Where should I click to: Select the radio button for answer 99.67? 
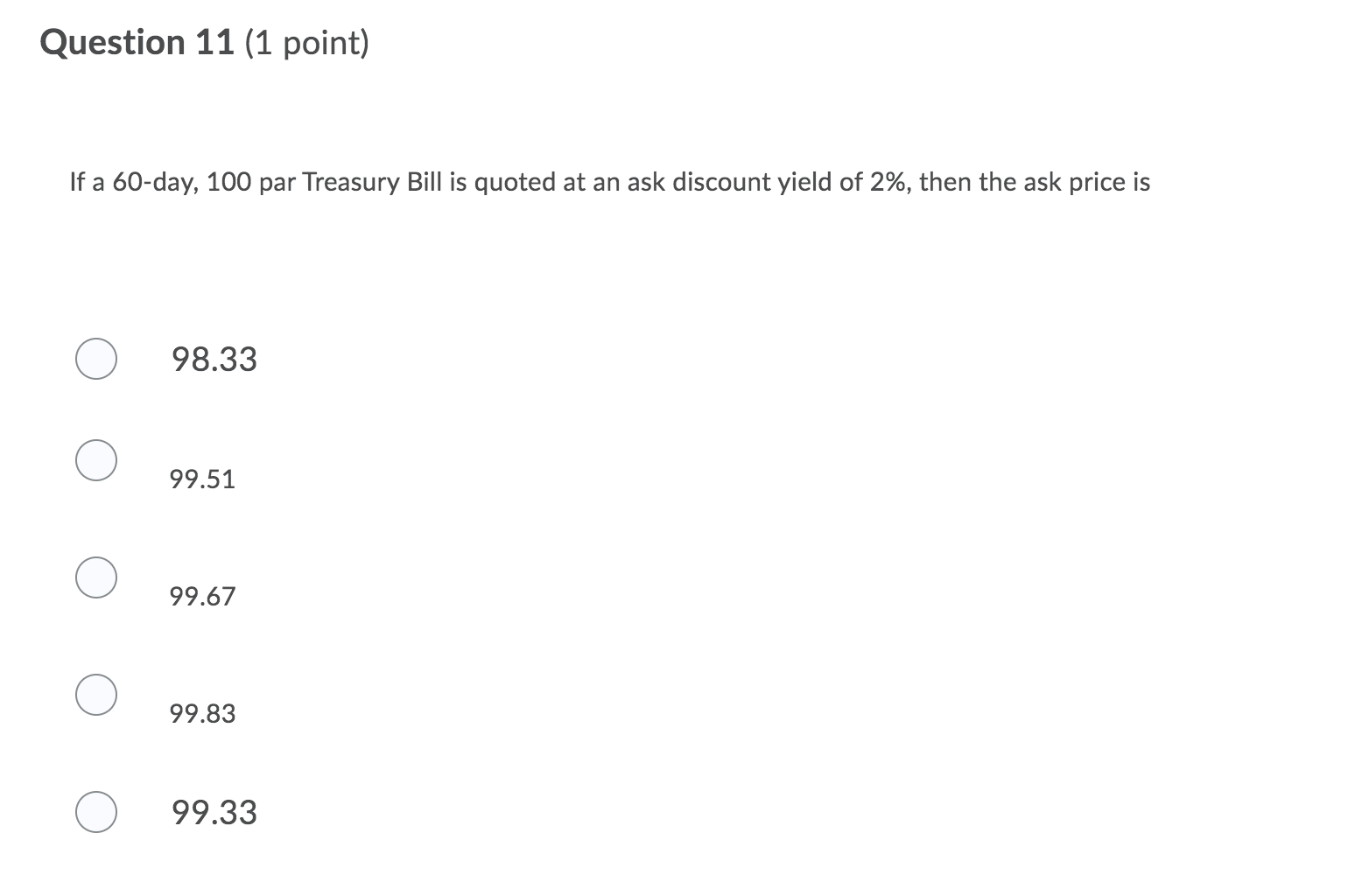[95, 576]
